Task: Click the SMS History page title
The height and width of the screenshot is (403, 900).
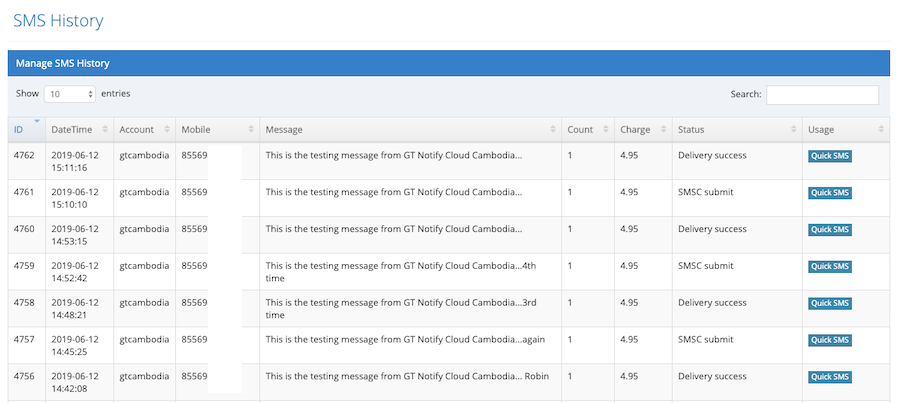Action: (58, 21)
